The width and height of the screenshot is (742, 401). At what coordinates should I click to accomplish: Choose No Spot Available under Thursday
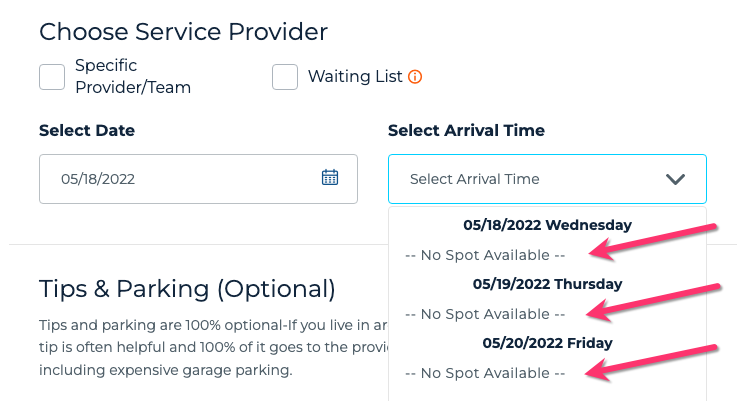click(x=485, y=314)
